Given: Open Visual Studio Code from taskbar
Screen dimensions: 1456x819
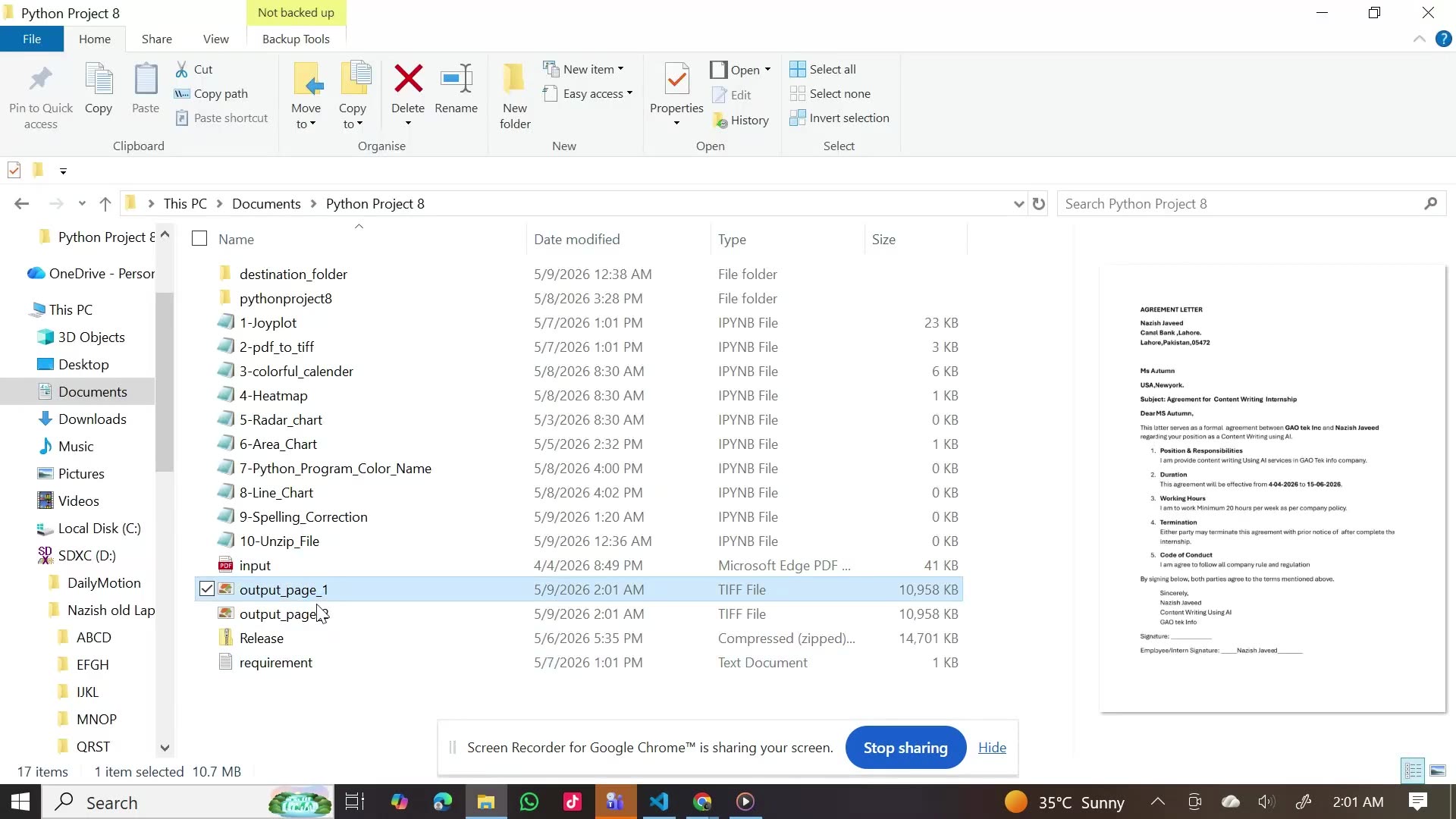Looking at the screenshot, I should click(659, 802).
